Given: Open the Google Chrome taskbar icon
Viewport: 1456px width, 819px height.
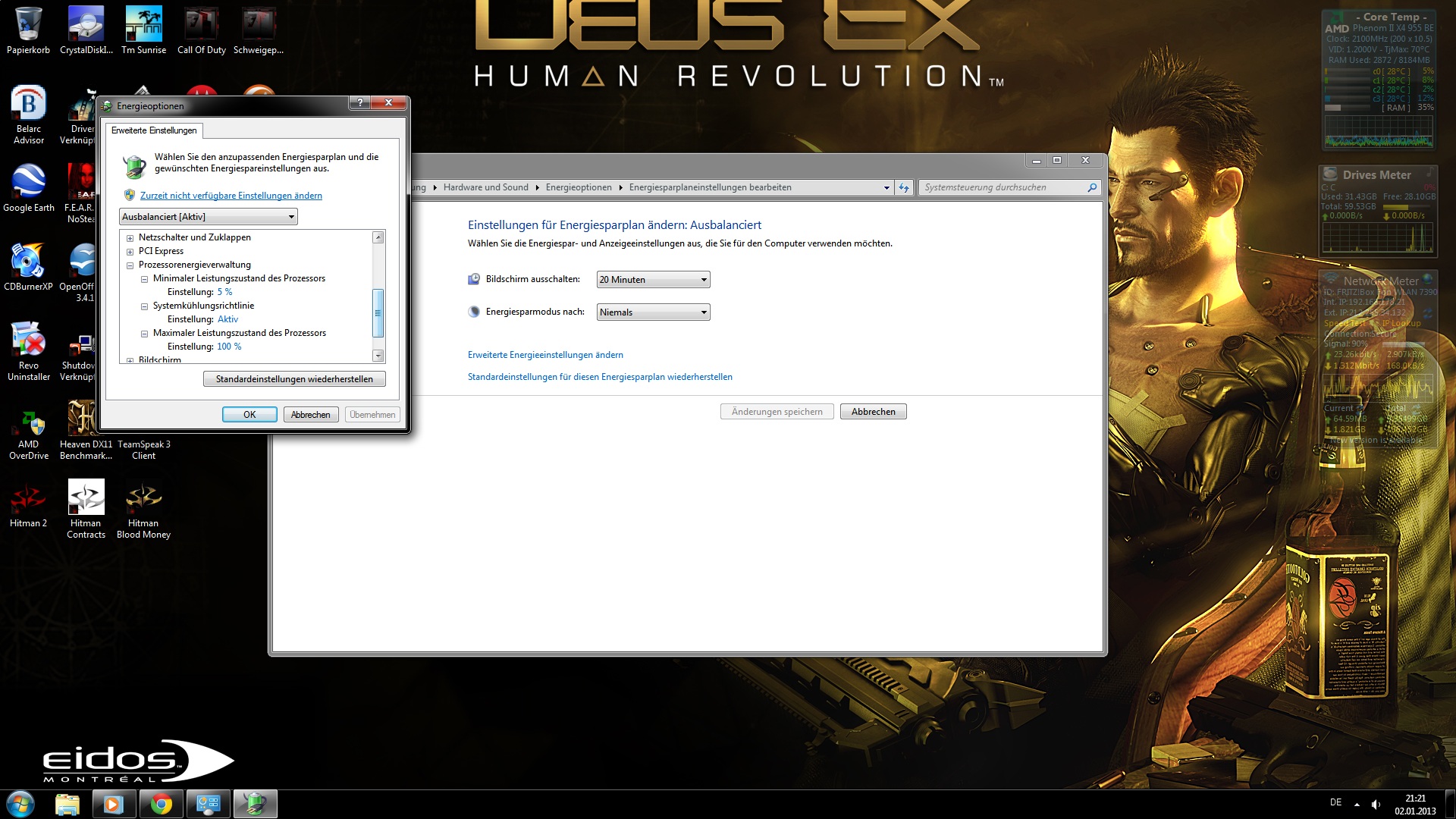Looking at the screenshot, I should (161, 804).
